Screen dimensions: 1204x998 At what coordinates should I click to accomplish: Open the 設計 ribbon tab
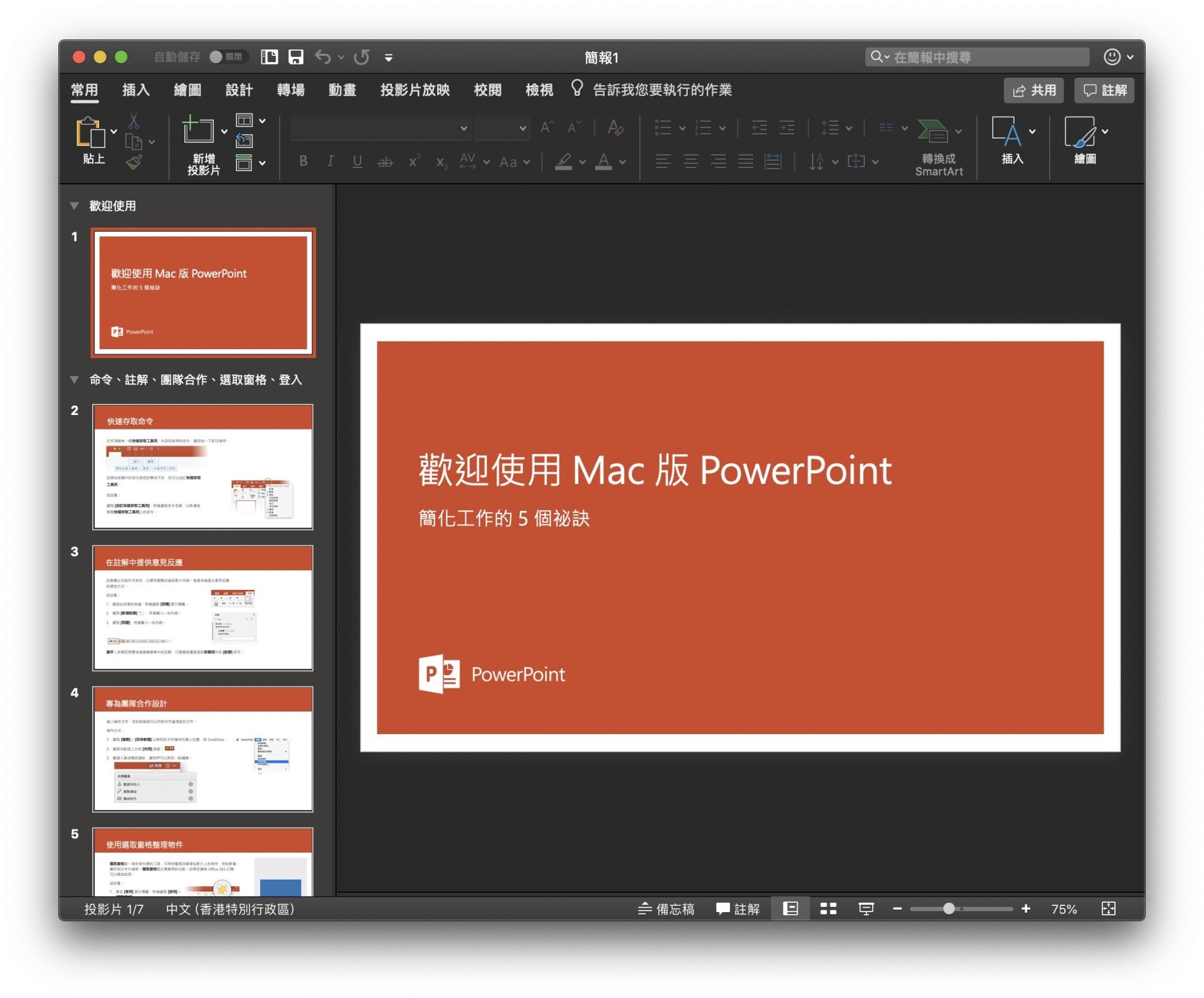coord(239,90)
